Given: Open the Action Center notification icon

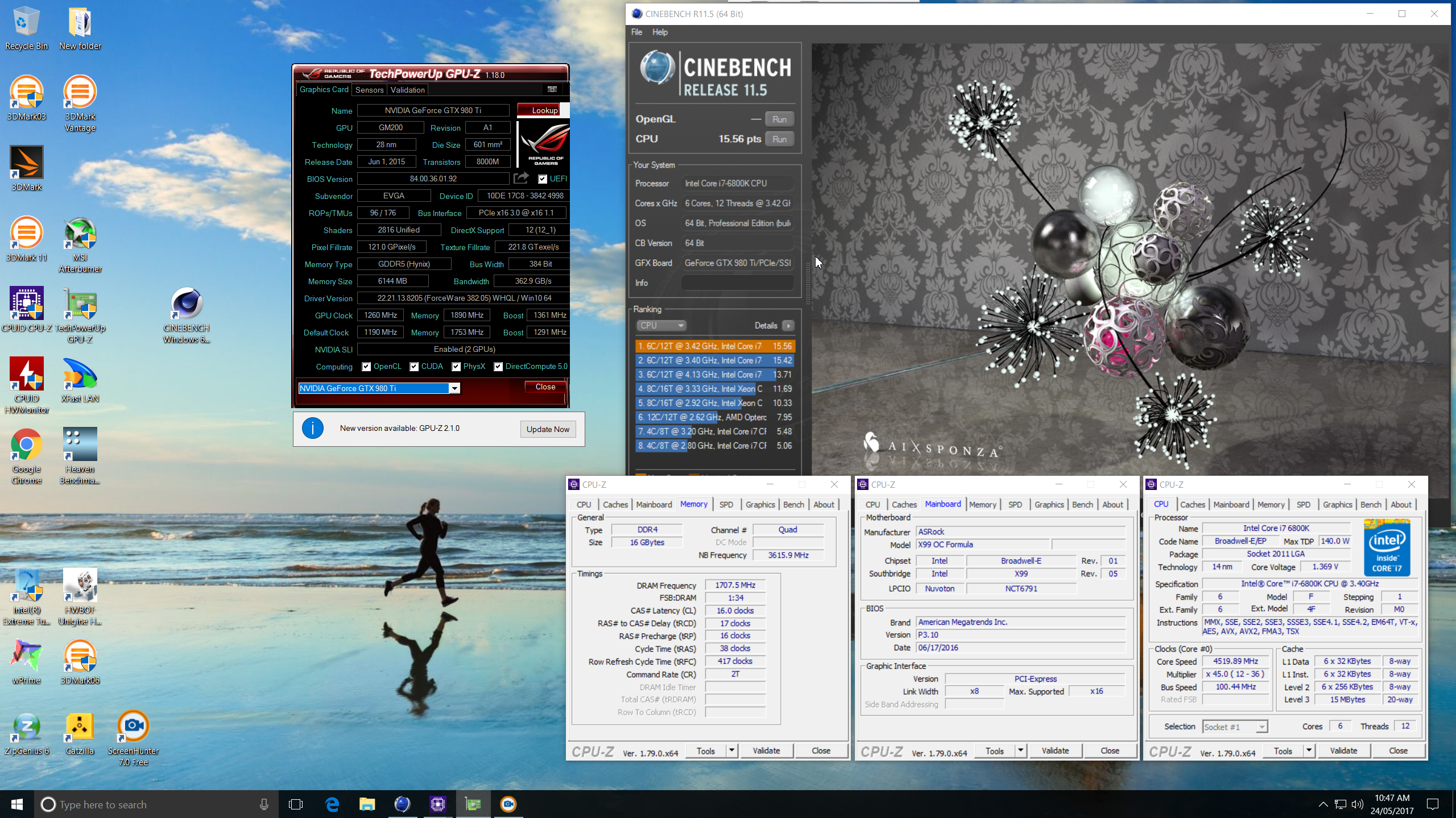Looking at the screenshot, I should point(1433,804).
